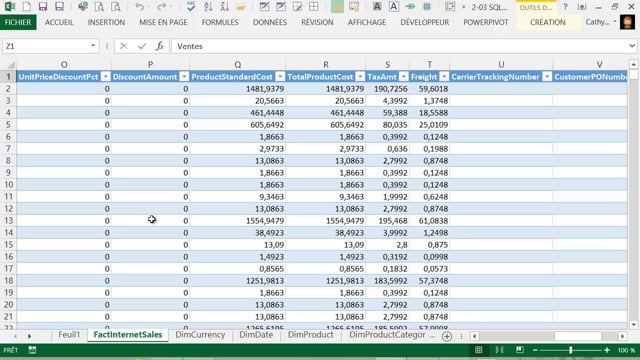Sort ascending with the A-Z icon
The image size is (640, 360).
click(x=208, y=7)
